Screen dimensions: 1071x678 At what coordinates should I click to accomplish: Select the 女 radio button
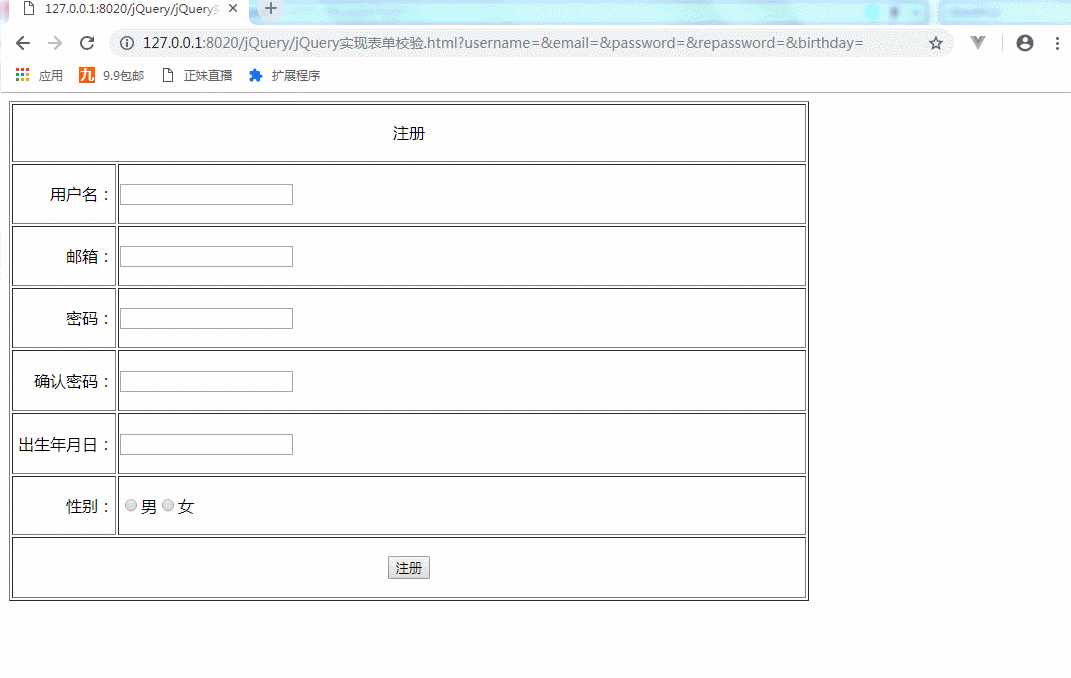click(168, 506)
